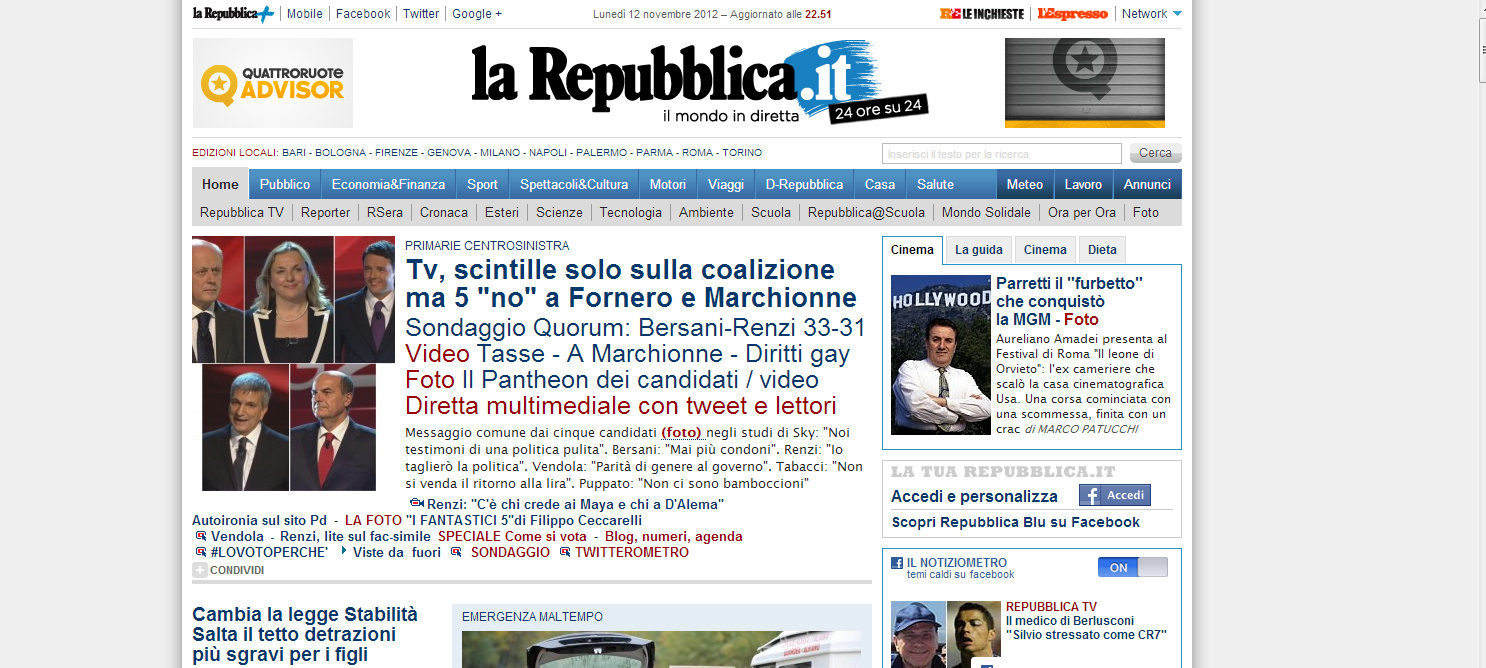Open the Mobile link in top bar

305,14
